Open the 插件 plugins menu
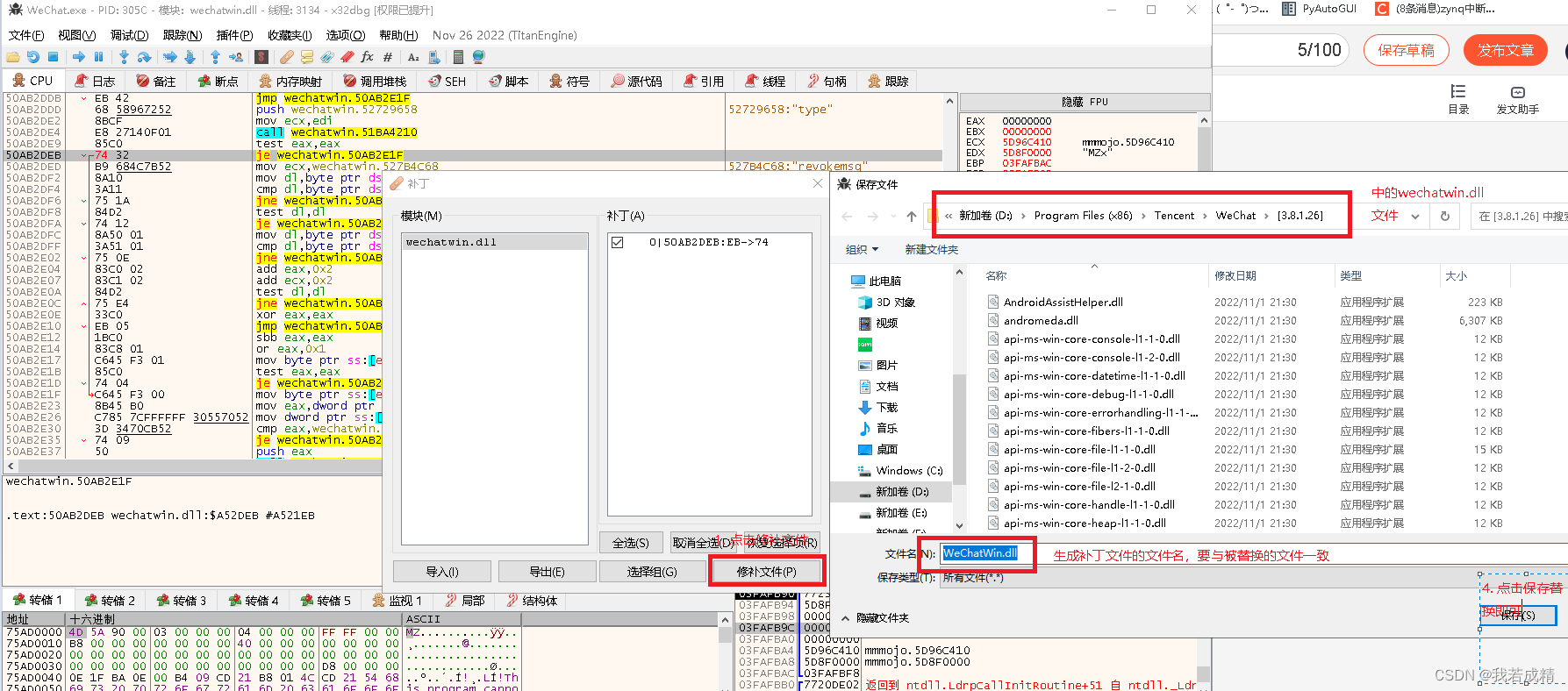 click(234, 35)
